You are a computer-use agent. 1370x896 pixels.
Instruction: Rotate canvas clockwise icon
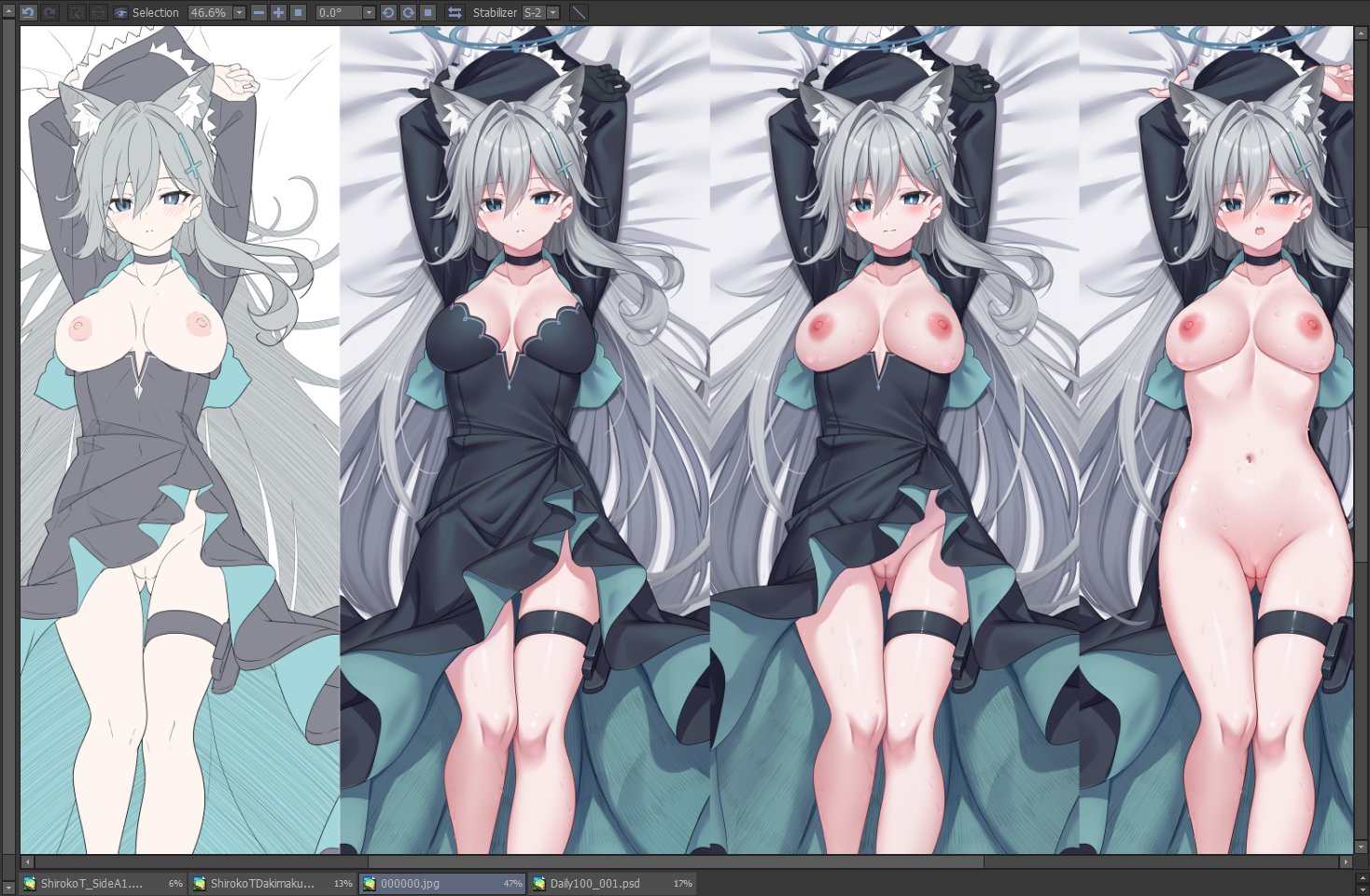coord(408,12)
